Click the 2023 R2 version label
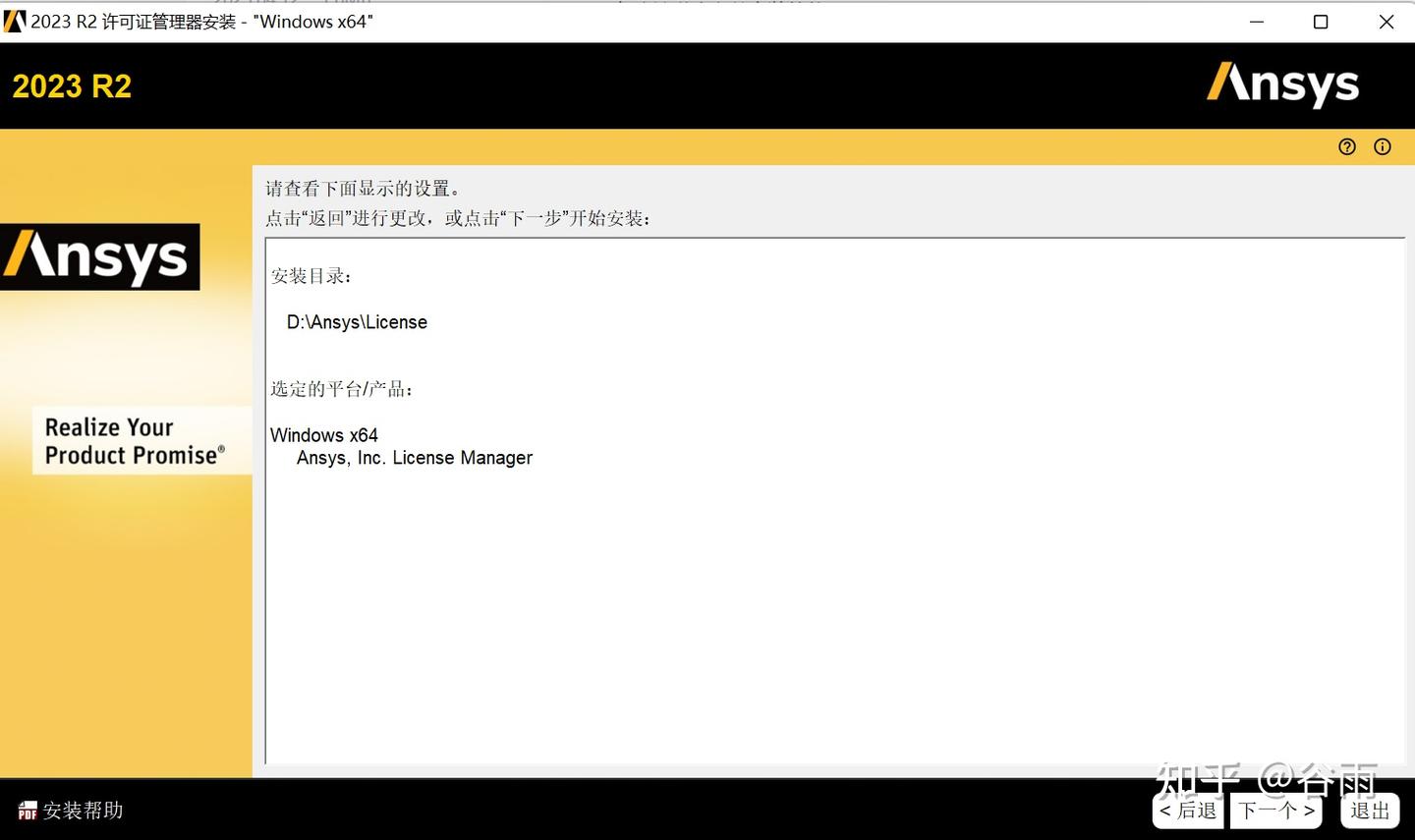Screen dimensions: 1415x840 coord(71,85)
